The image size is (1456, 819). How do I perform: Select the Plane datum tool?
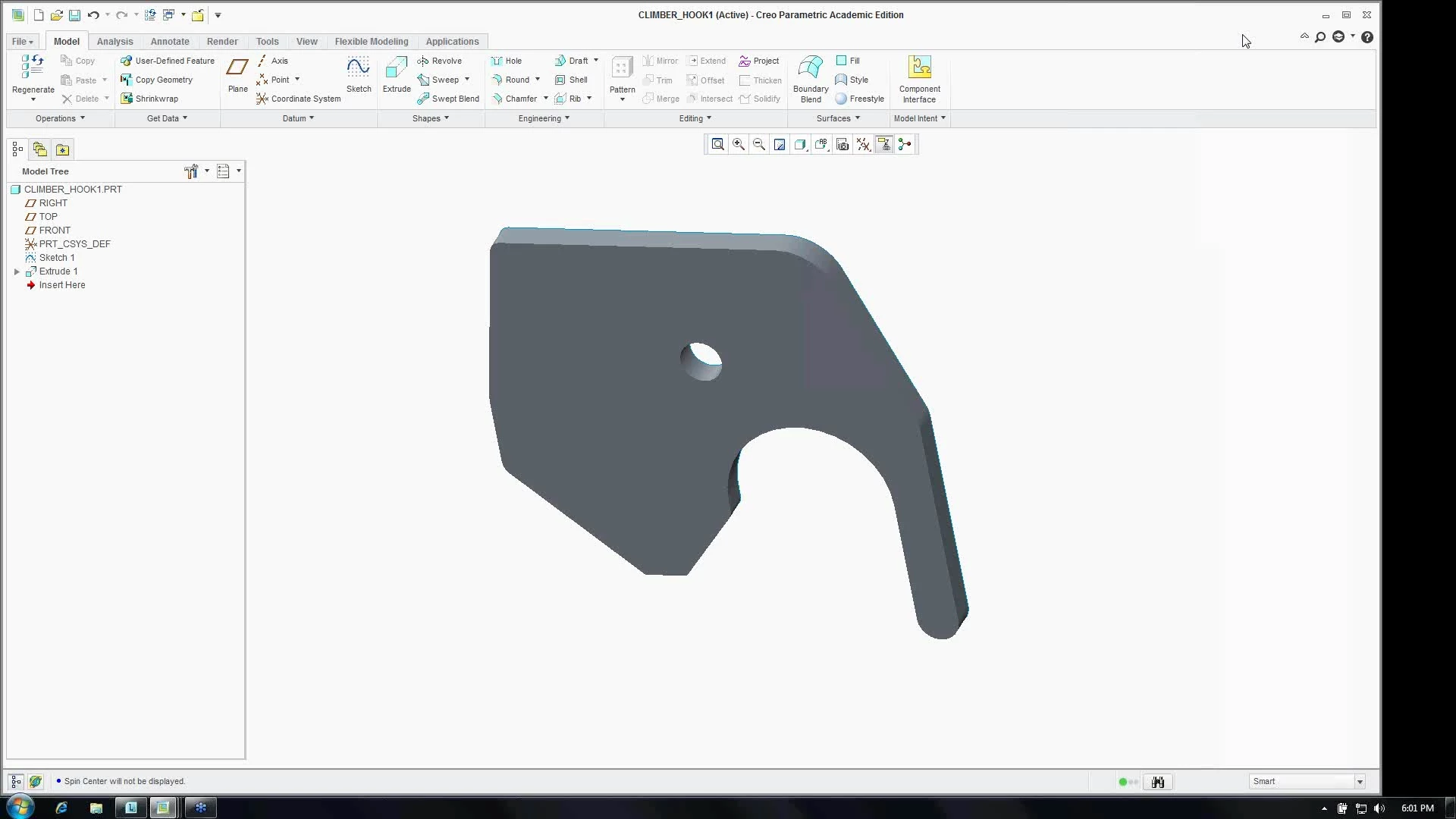(x=237, y=69)
